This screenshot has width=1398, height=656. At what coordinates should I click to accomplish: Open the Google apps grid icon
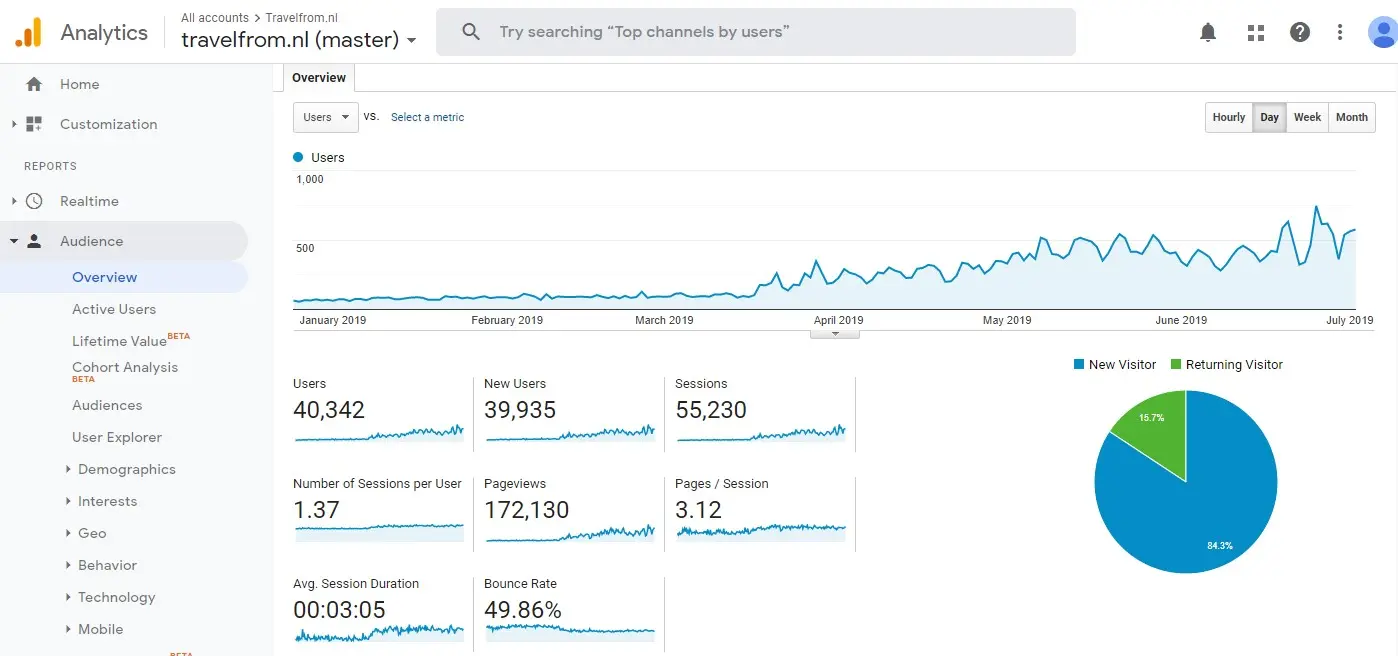tap(1256, 32)
